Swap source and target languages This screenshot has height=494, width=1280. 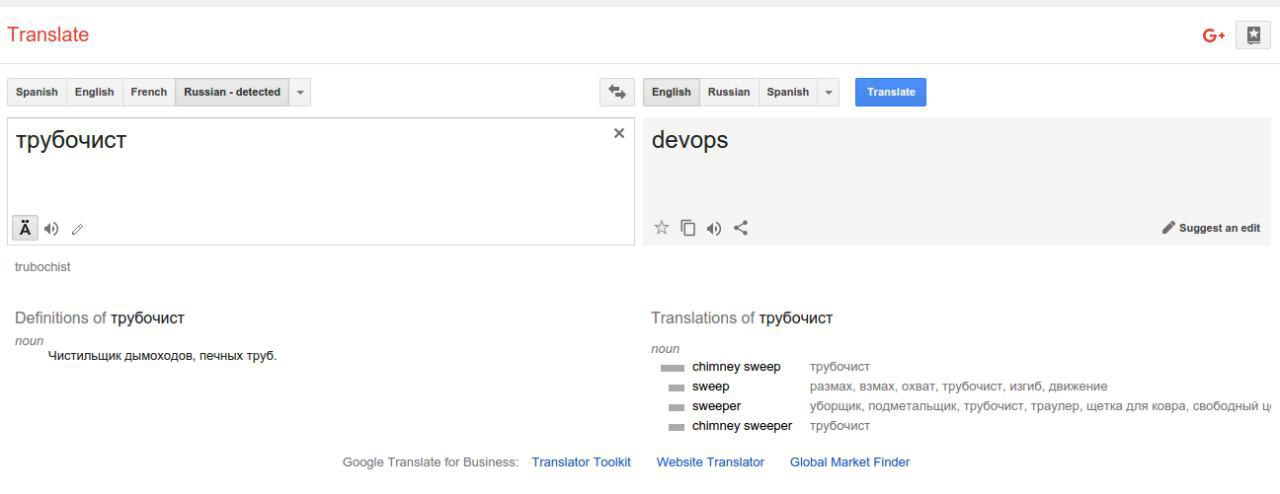617,92
